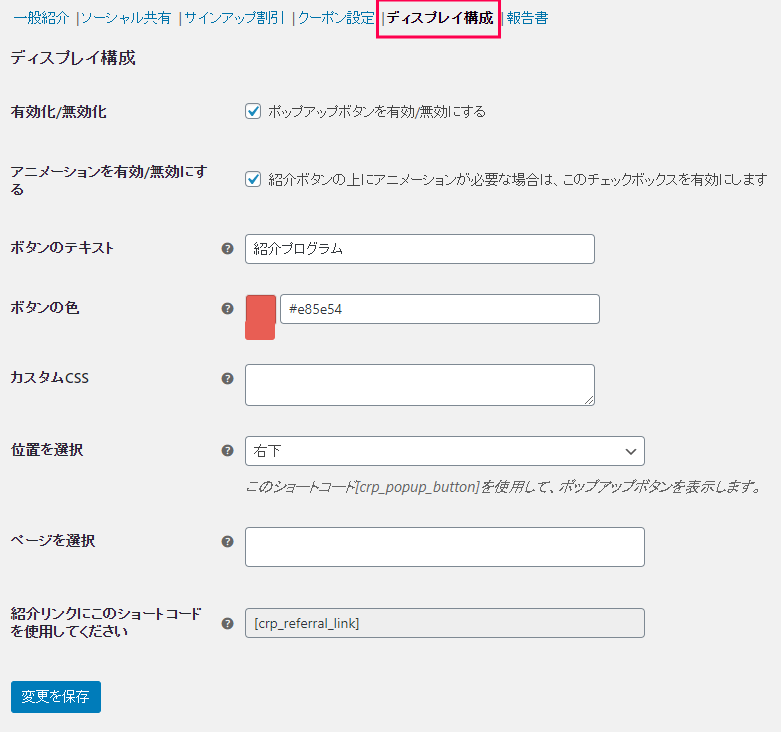
Task: Show help for ページを選択 field
Action: tap(227, 541)
